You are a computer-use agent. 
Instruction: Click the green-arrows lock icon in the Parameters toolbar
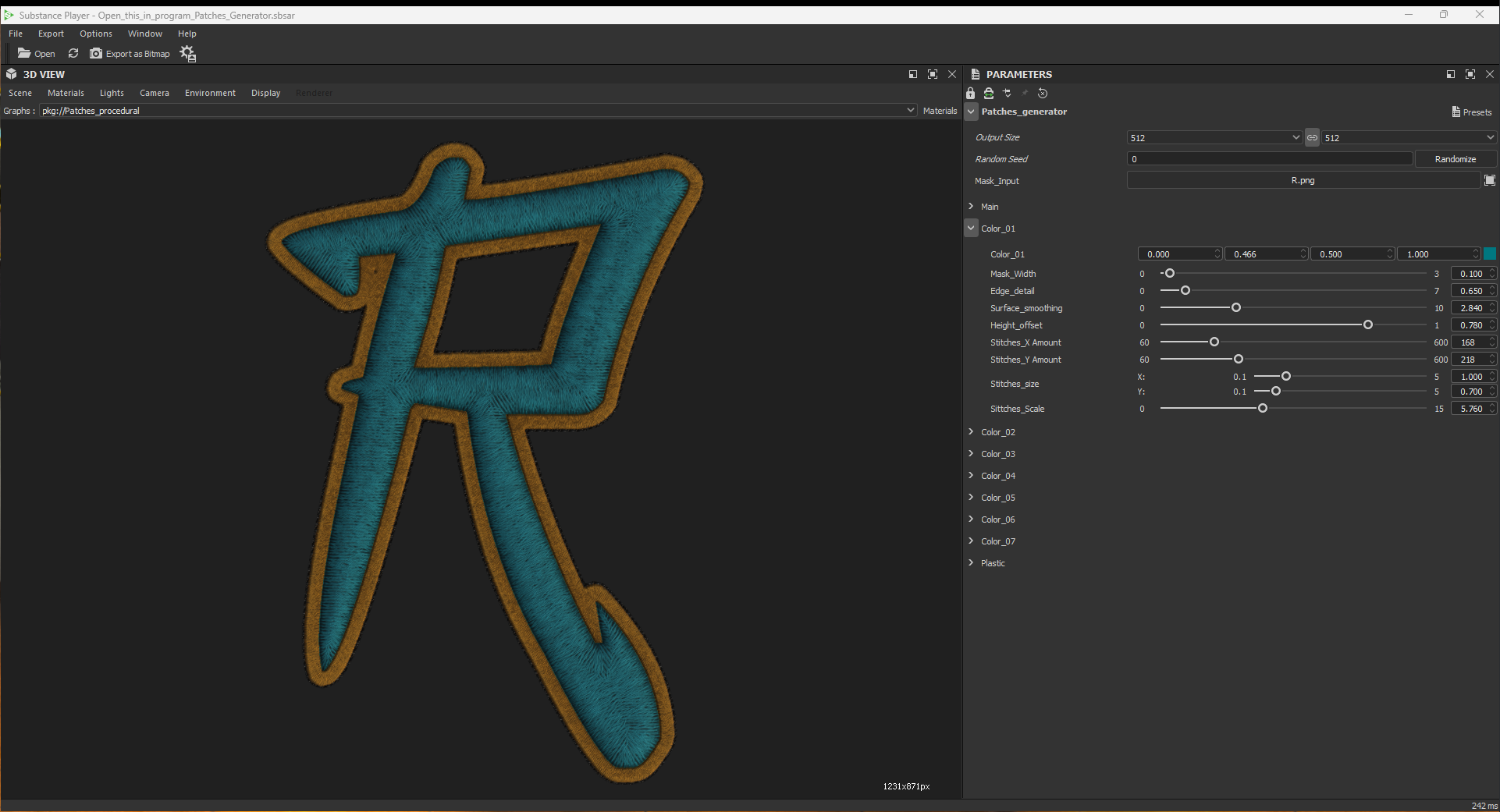coord(989,94)
